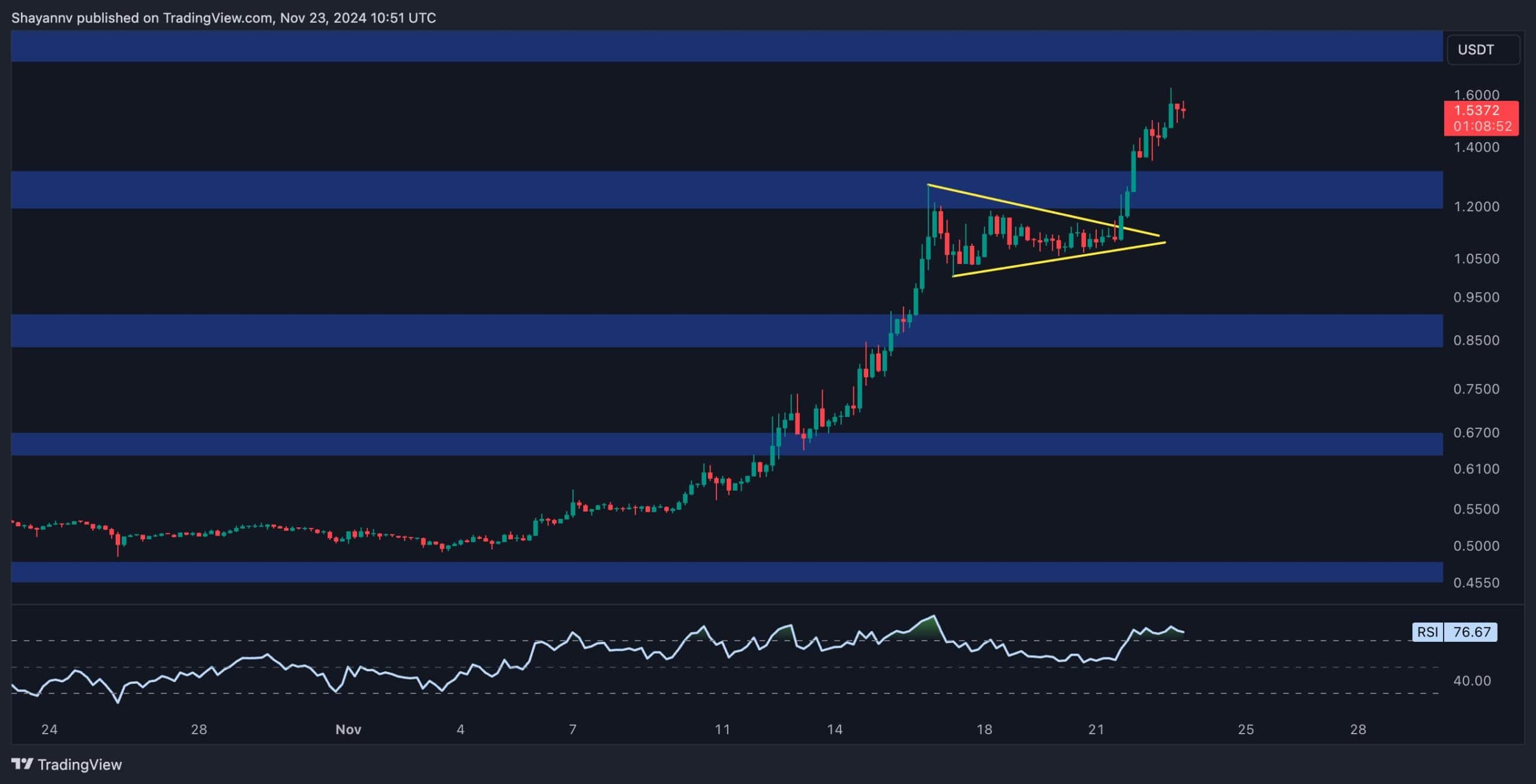1536x784 pixels.
Task: Click the 40.00 RSI axis label
Action: 1472,681
